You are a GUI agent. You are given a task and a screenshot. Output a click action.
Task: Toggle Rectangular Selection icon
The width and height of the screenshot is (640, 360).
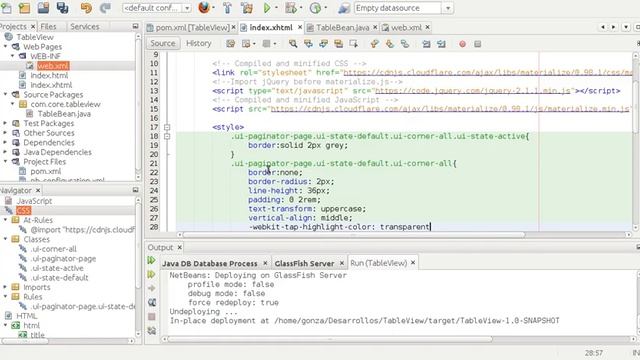click(x=353, y=44)
